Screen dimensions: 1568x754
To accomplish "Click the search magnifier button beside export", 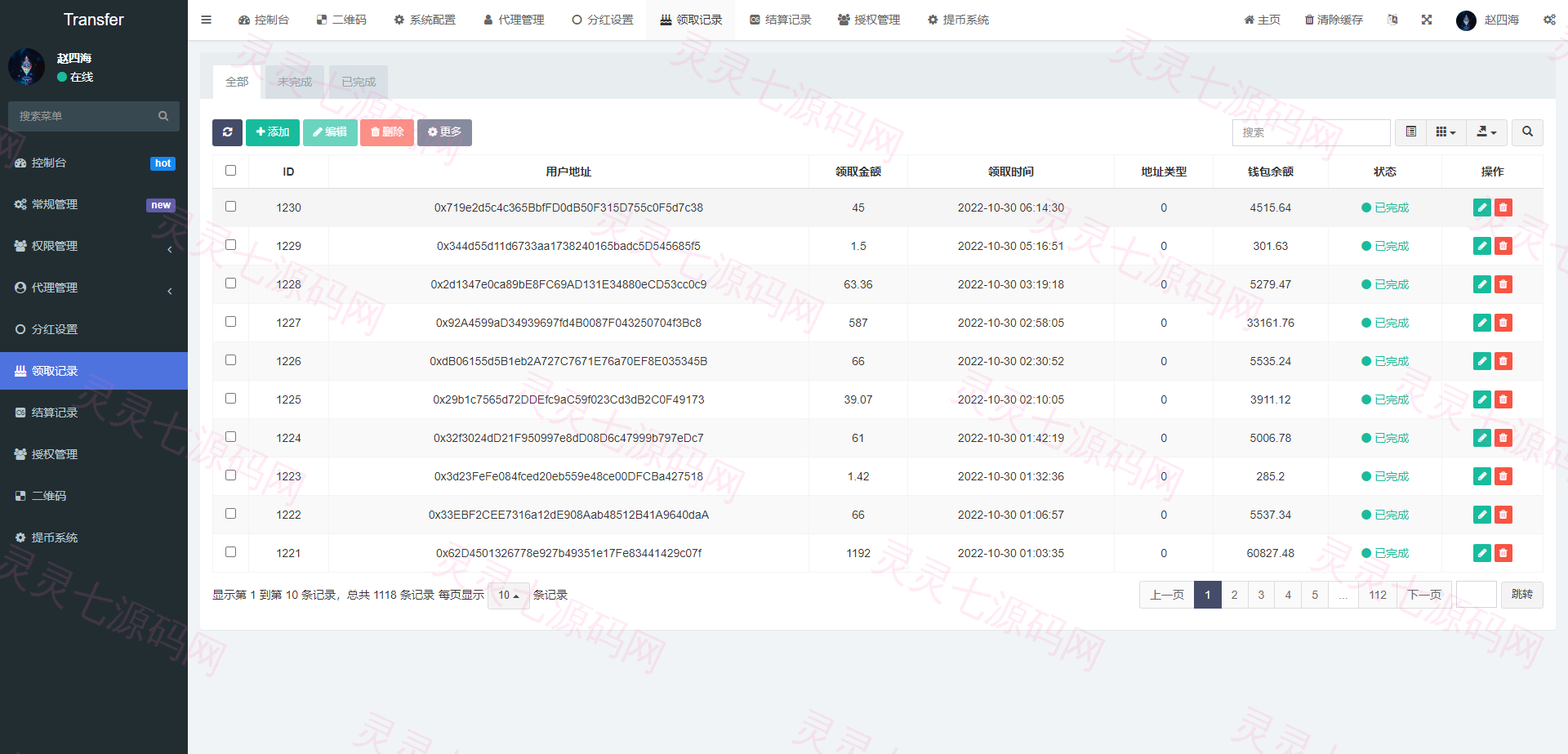I will coord(1527,132).
